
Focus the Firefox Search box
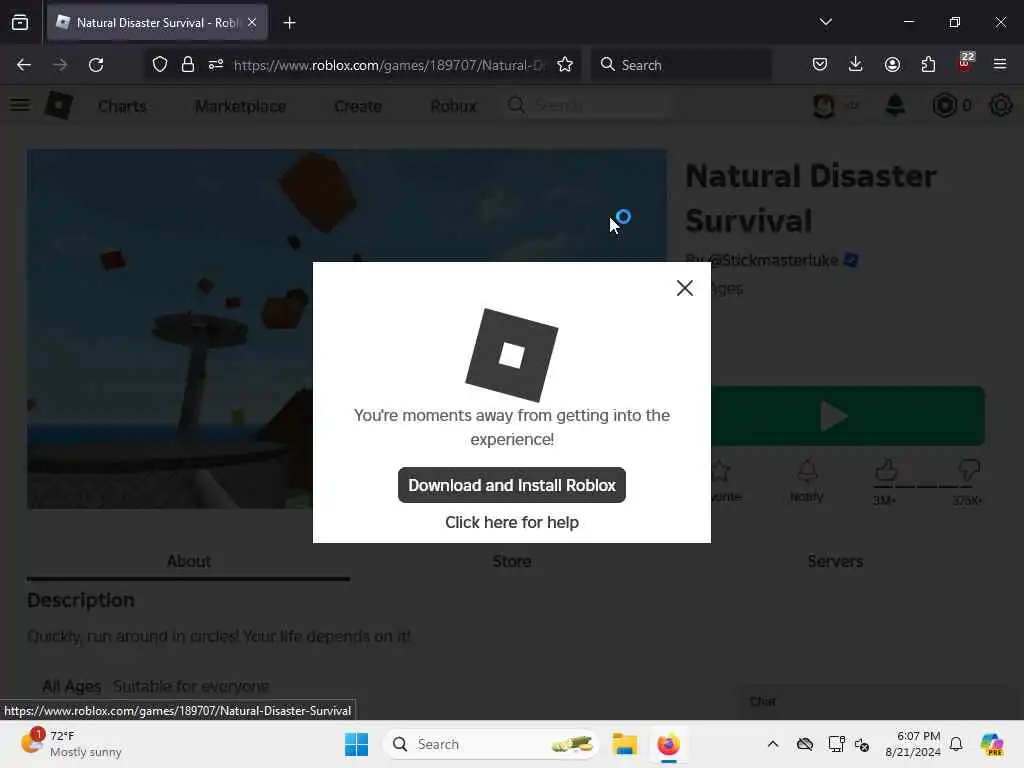coord(681,65)
